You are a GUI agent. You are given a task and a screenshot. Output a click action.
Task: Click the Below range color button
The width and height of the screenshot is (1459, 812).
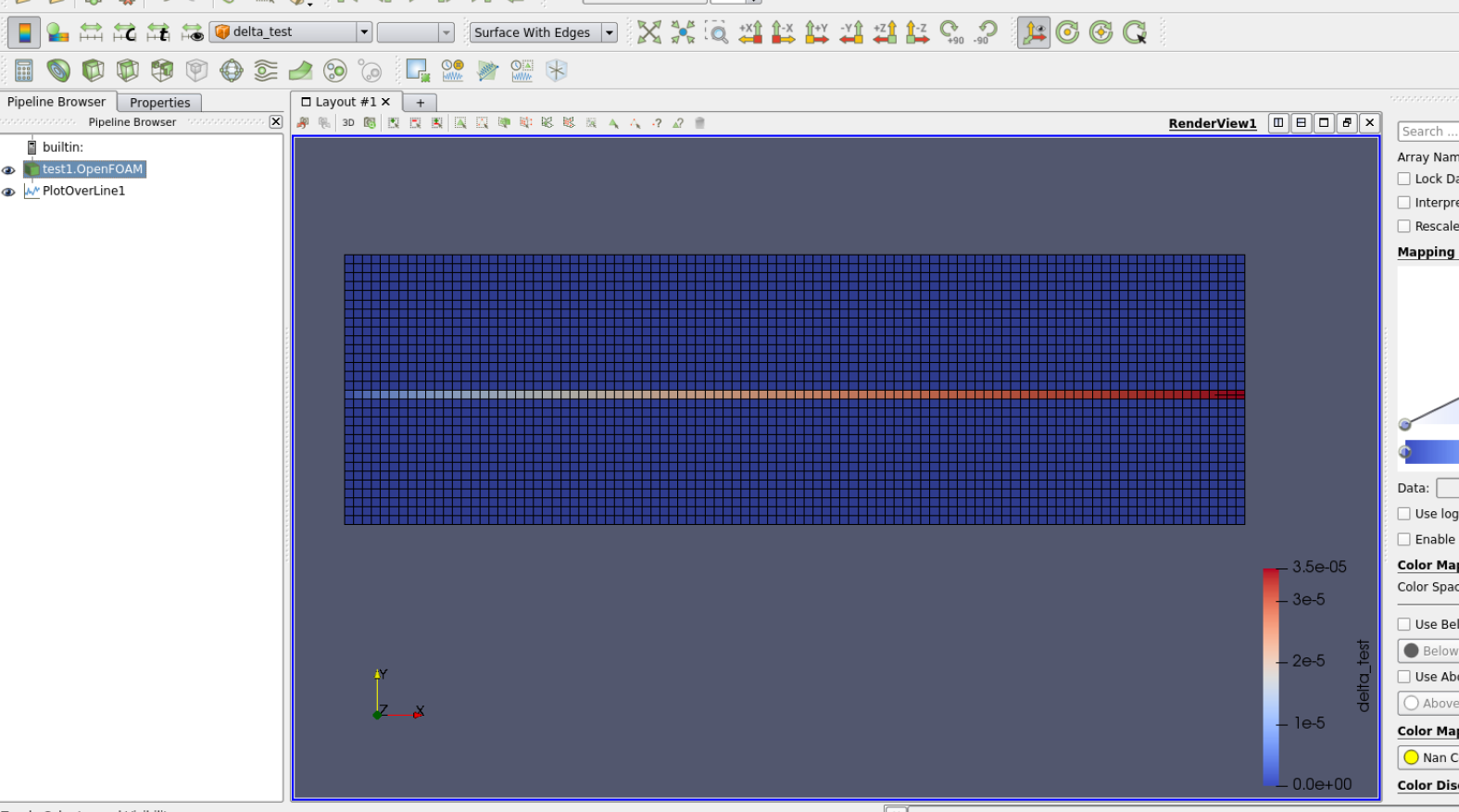coord(1429,651)
